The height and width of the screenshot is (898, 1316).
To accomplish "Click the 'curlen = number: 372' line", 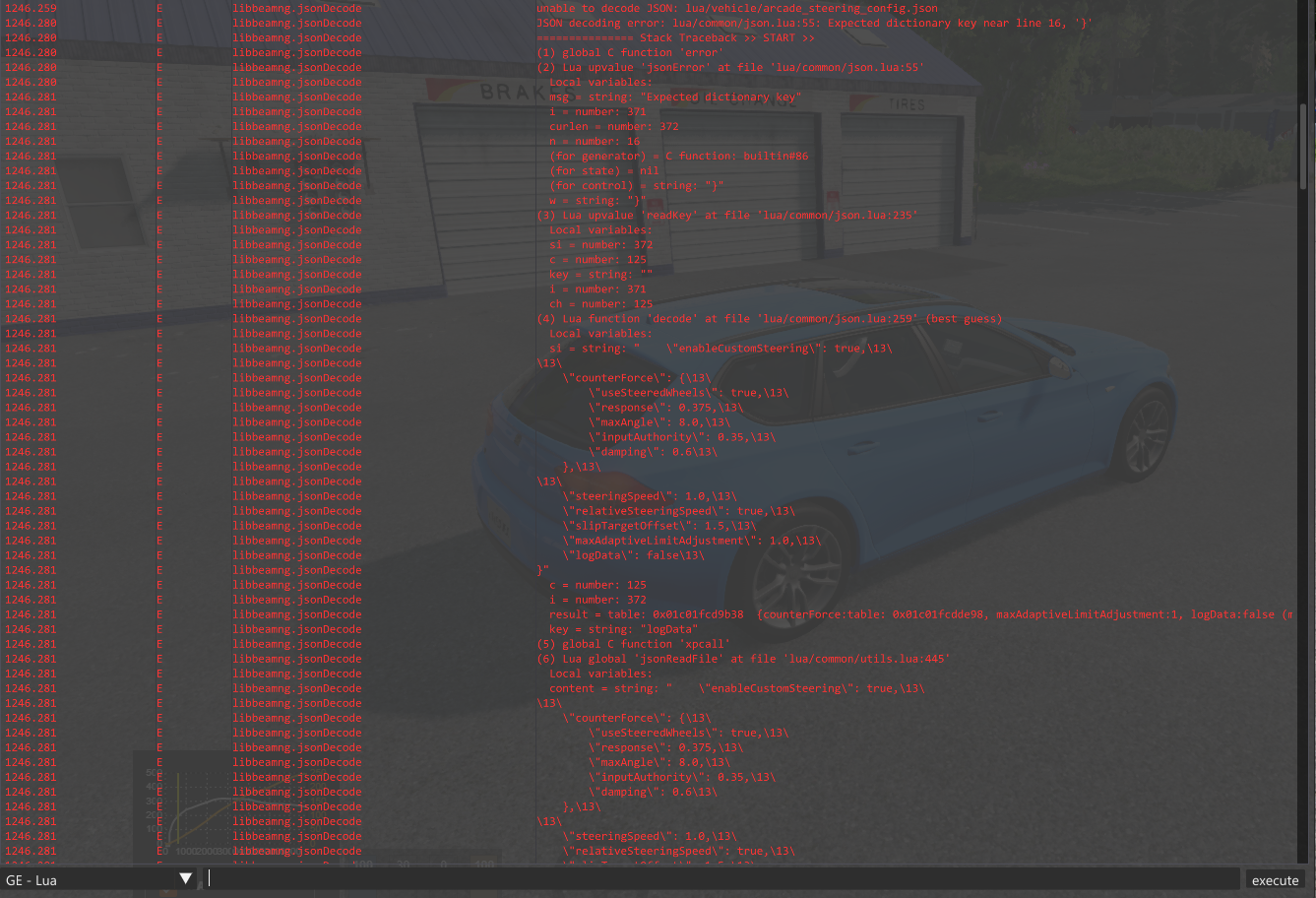I will click(614, 126).
